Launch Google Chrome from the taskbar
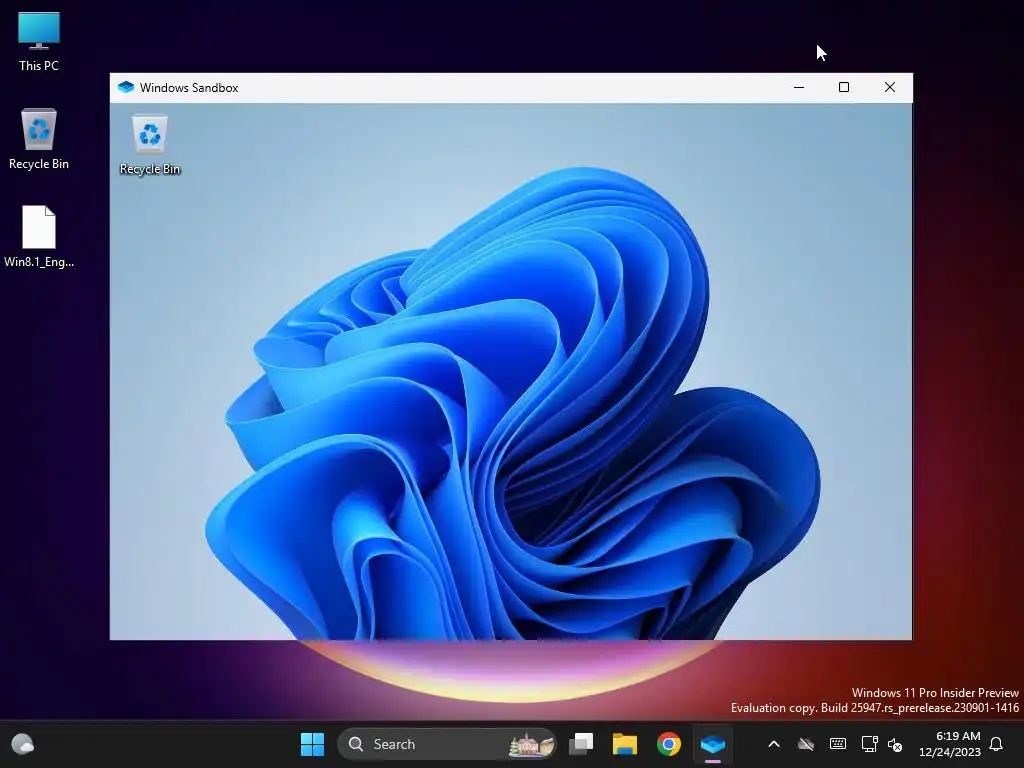 tap(669, 744)
